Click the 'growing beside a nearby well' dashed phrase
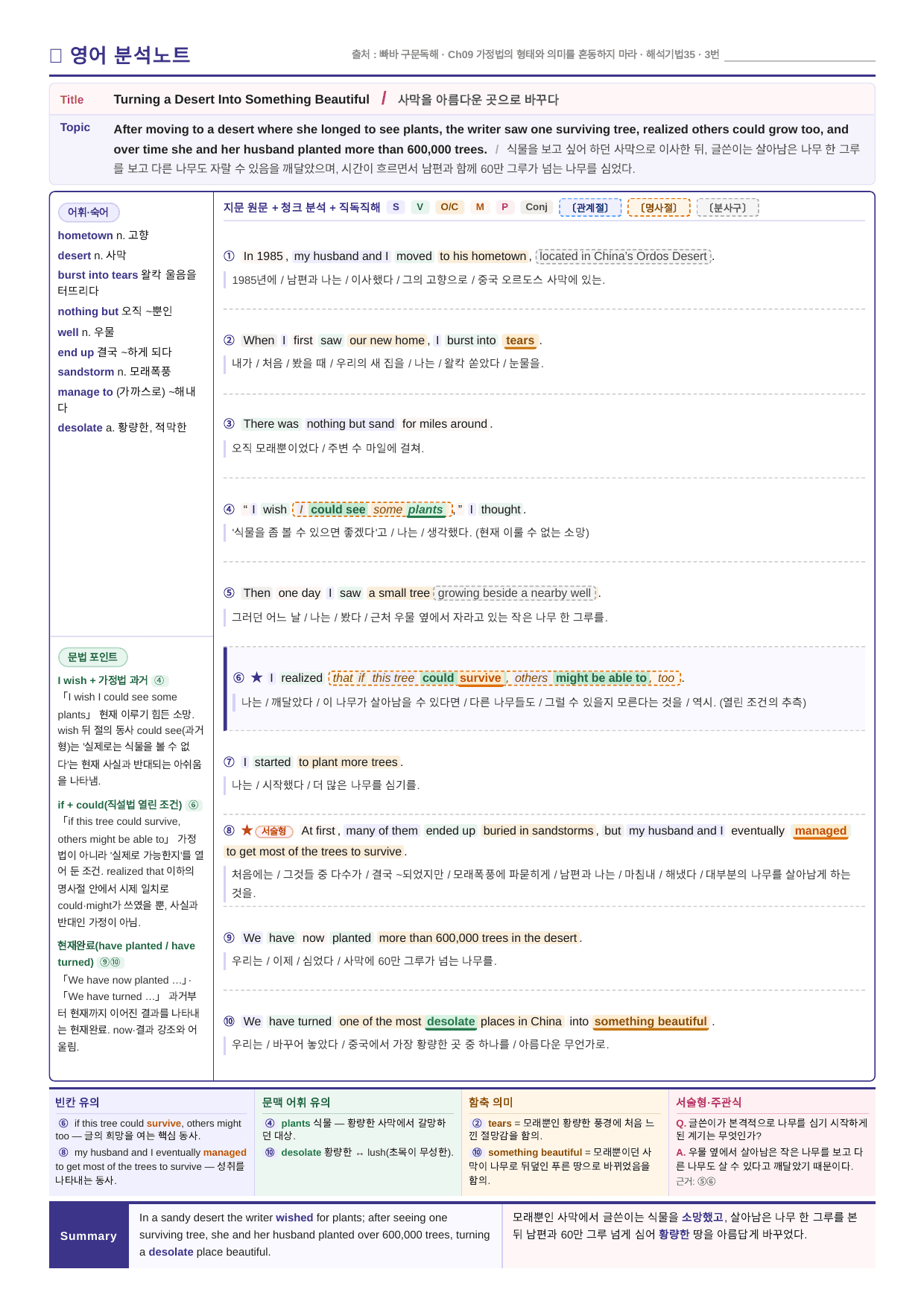 tap(515, 593)
